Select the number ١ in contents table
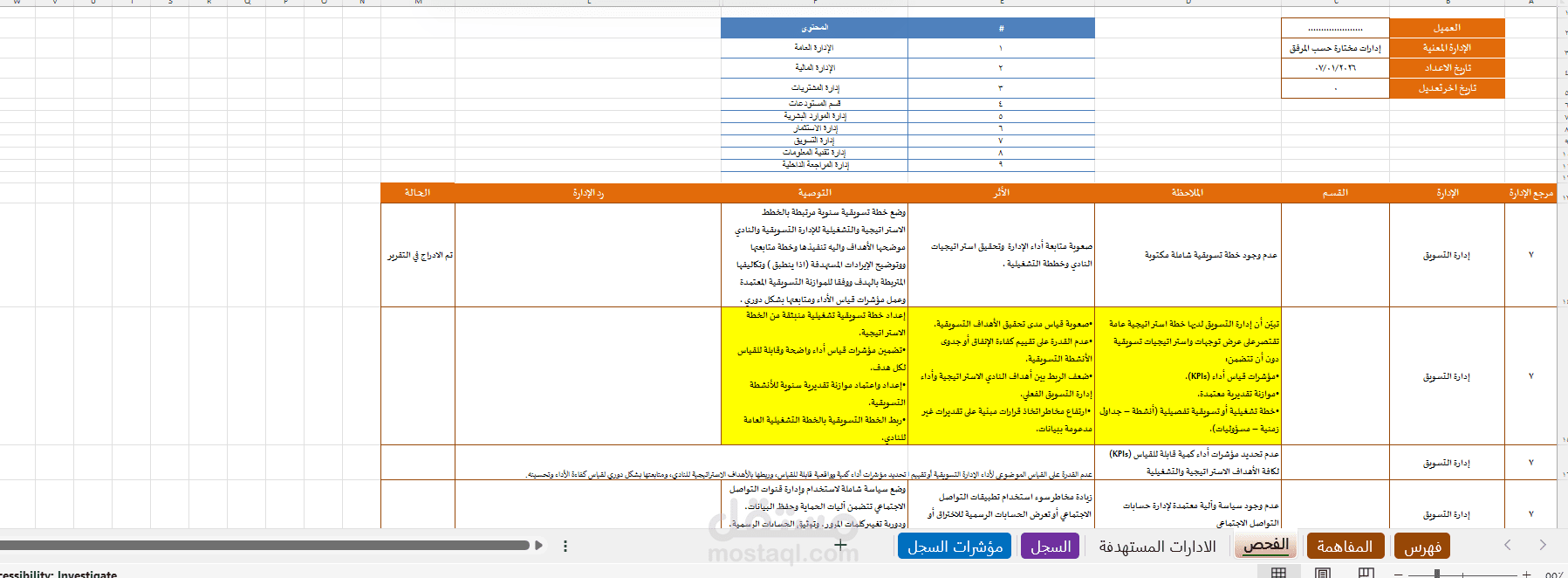Viewport: 1568px width, 578px height. pos(1001,48)
